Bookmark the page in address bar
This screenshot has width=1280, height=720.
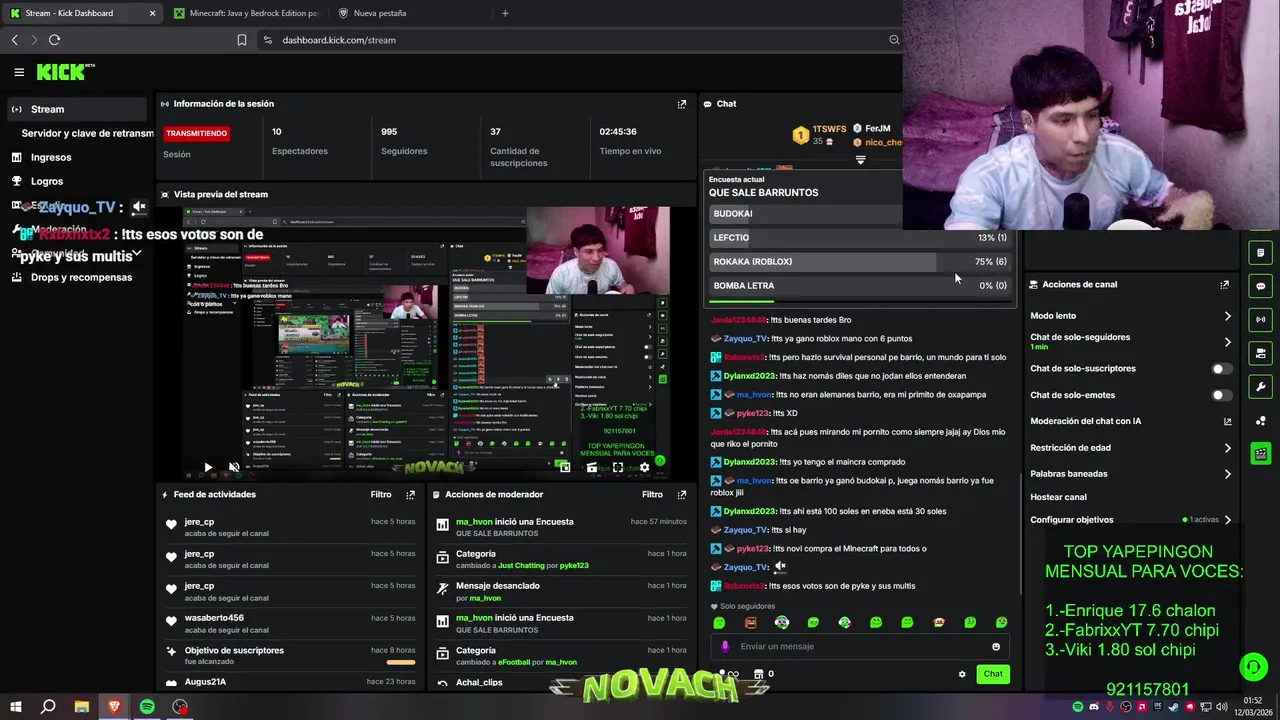click(242, 40)
